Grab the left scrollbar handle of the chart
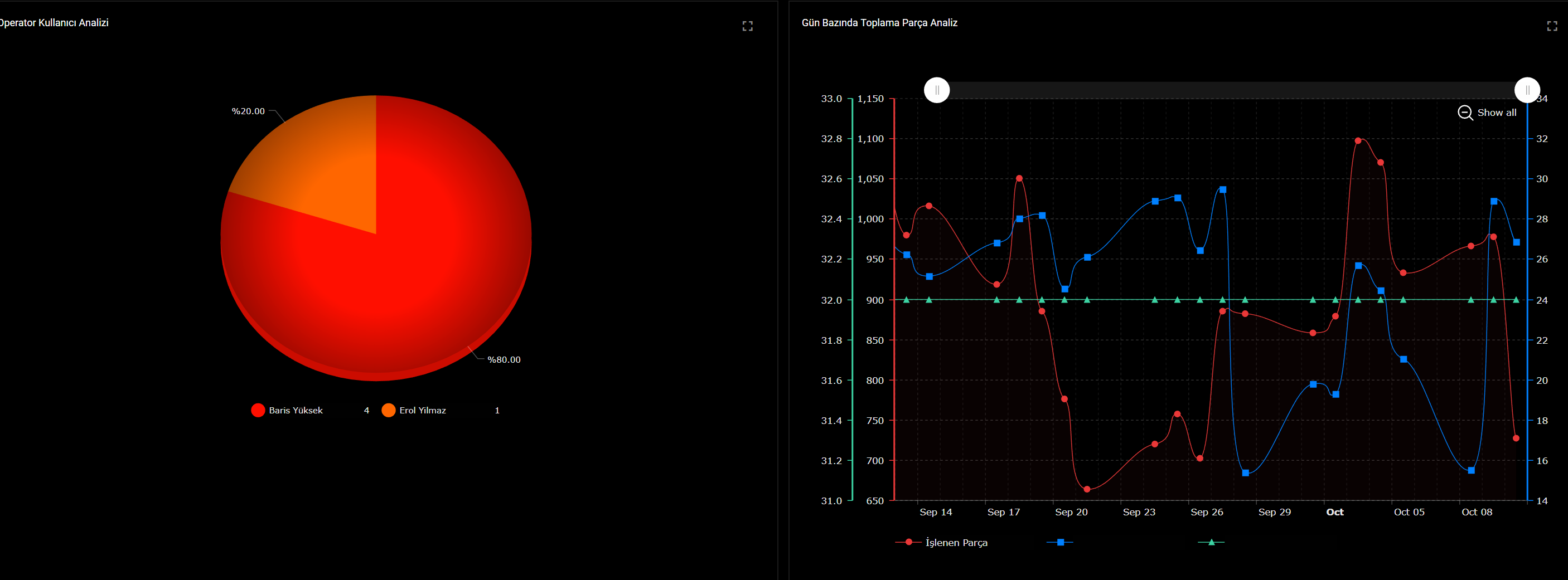This screenshot has width=1568, height=580. (x=937, y=90)
